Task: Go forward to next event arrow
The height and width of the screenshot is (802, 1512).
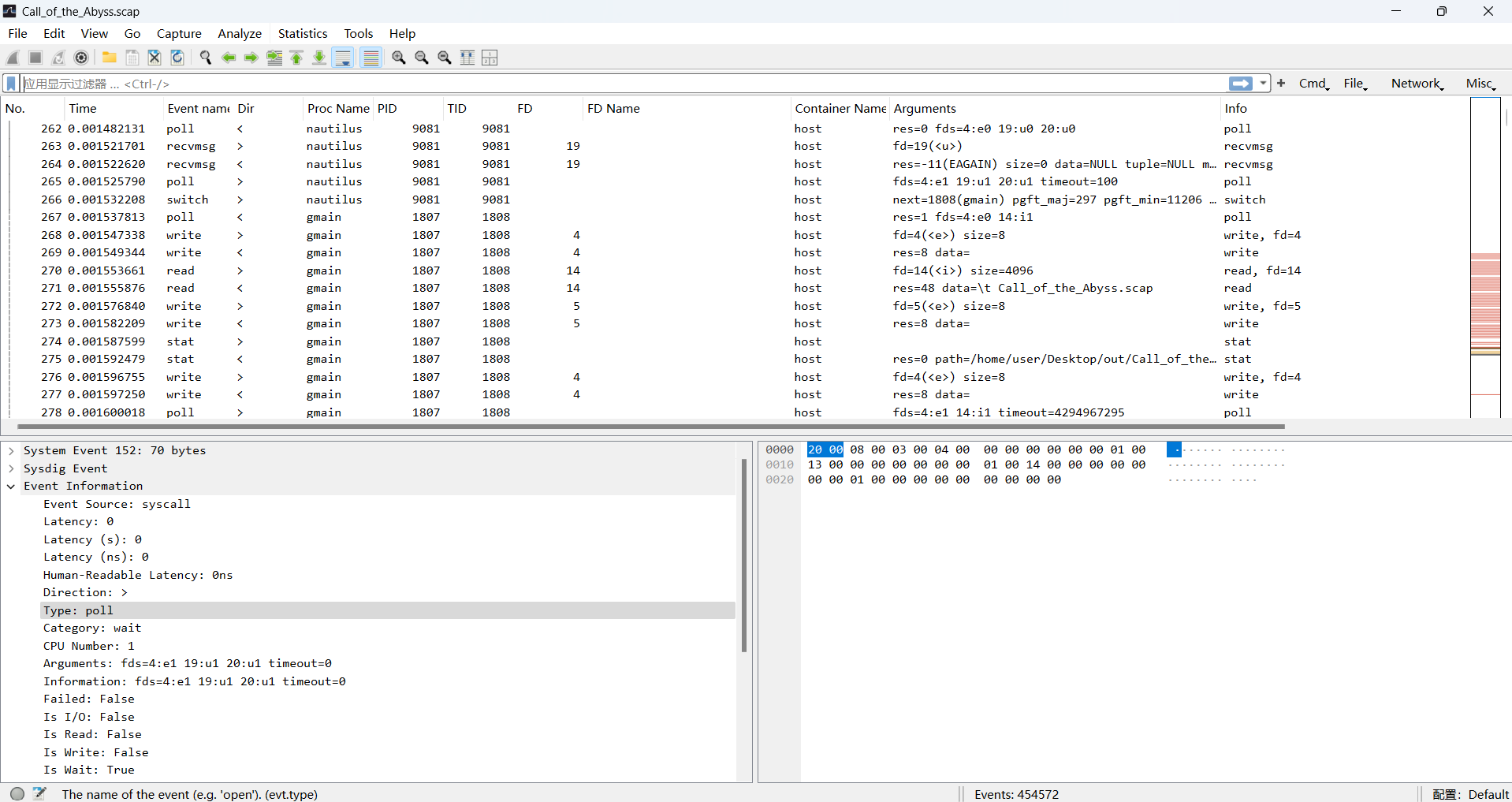Action: pos(251,58)
